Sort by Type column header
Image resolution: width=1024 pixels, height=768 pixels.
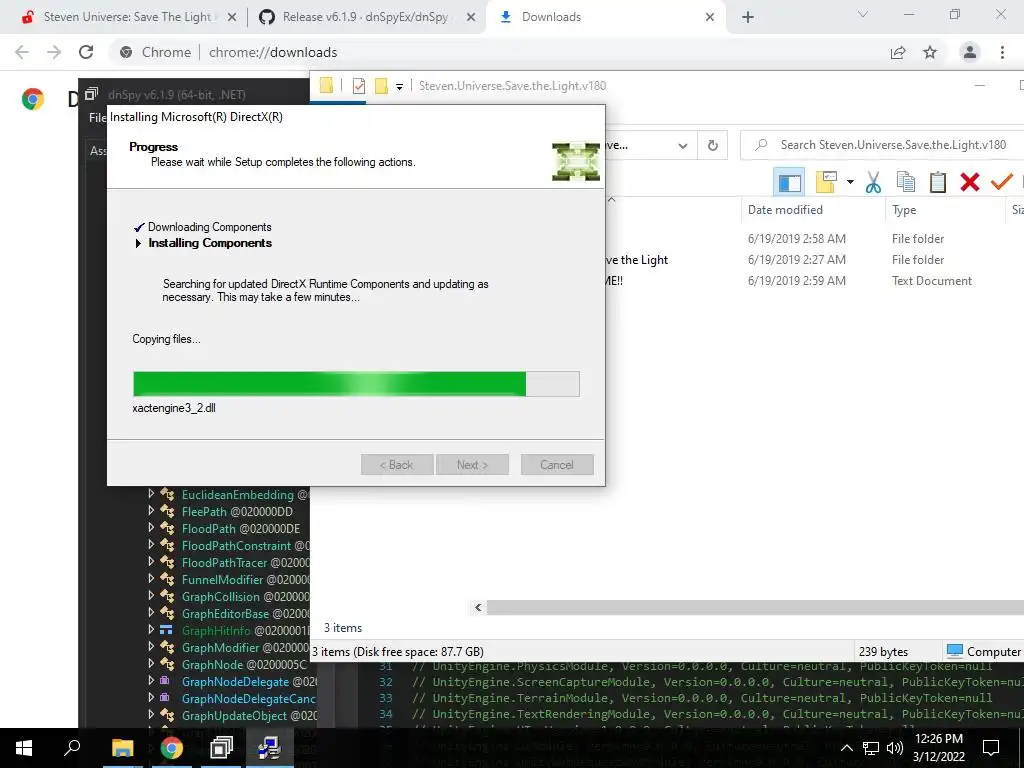[904, 210]
